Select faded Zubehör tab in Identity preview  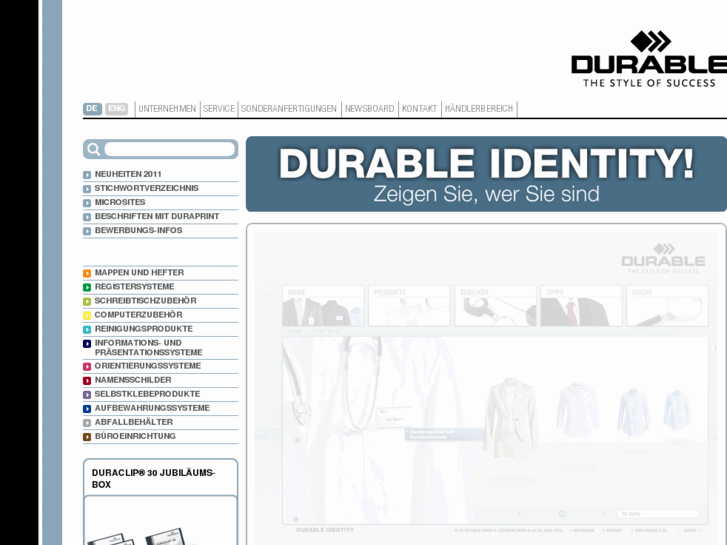(496, 306)
